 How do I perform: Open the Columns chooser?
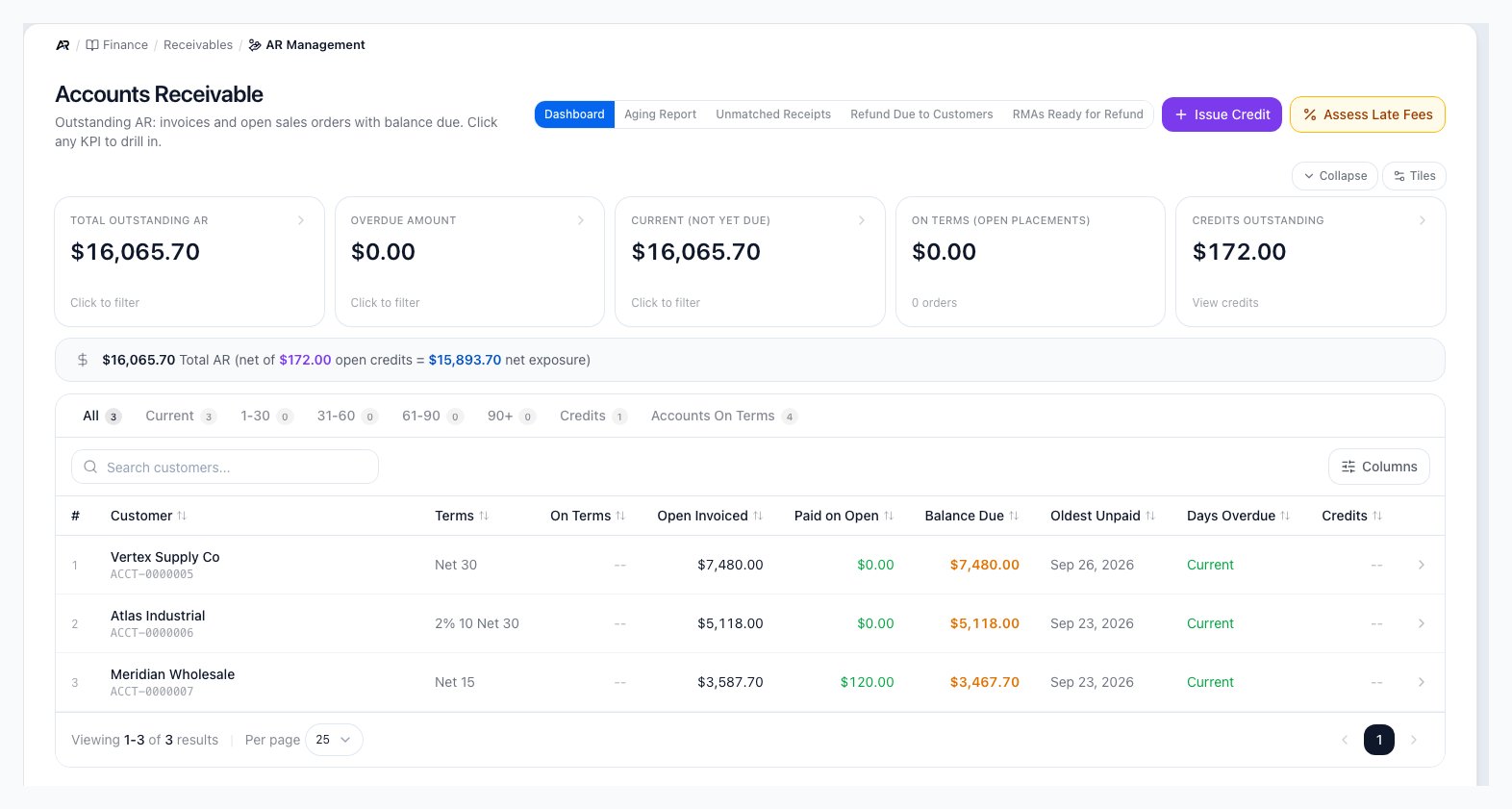point(1379,467)
